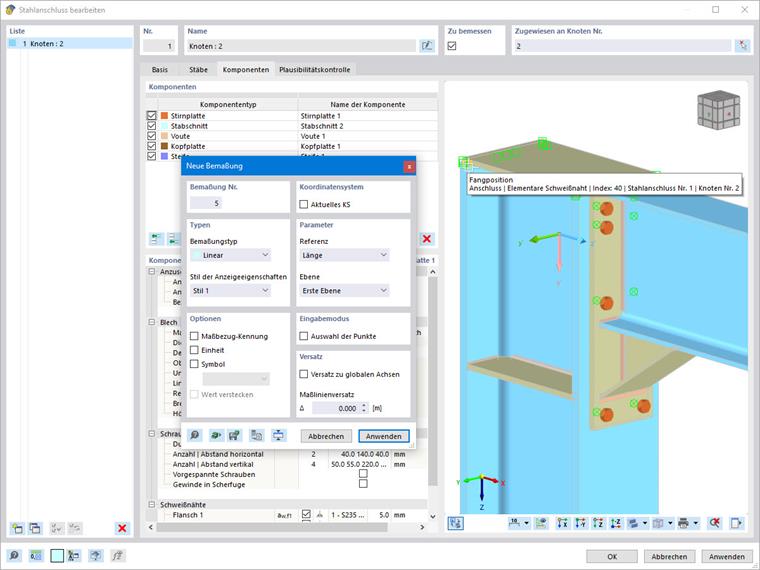This screenshot has height=570, width=760.
Task: Open the Stil 1 display style dropdown
Action: tap(231, 290)
